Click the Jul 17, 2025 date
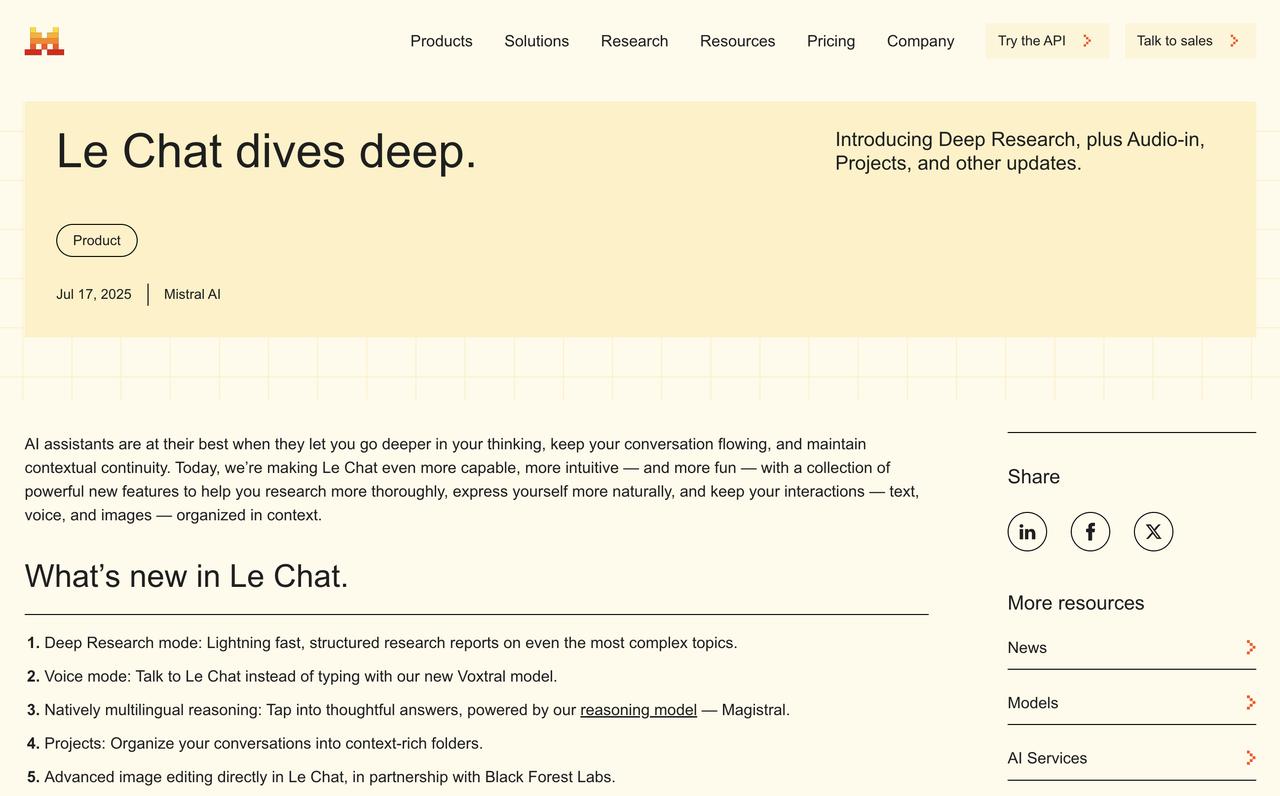 [x=94, y=294]
